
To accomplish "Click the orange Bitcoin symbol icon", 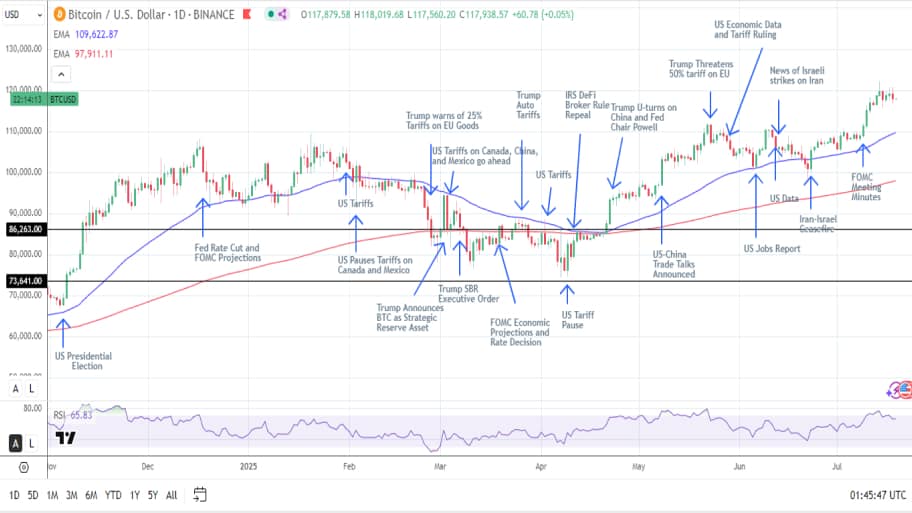I will click(59, 15).
